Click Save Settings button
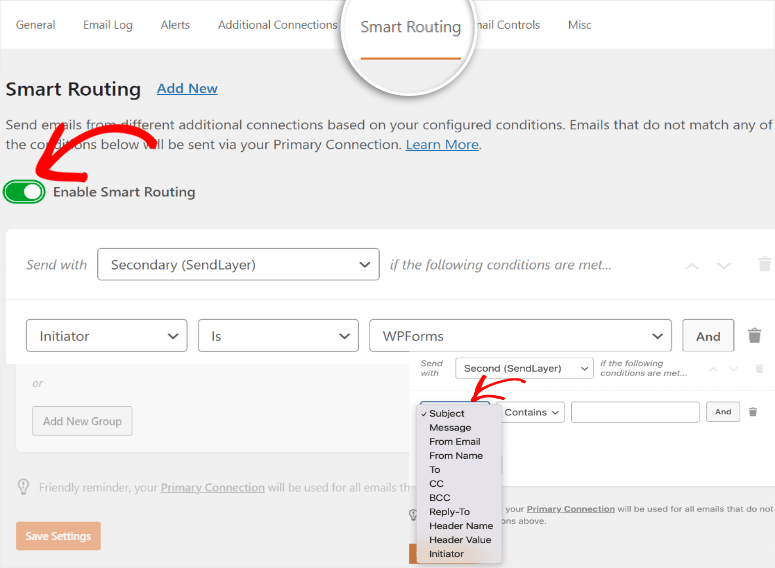 click(x=58, y=536)
